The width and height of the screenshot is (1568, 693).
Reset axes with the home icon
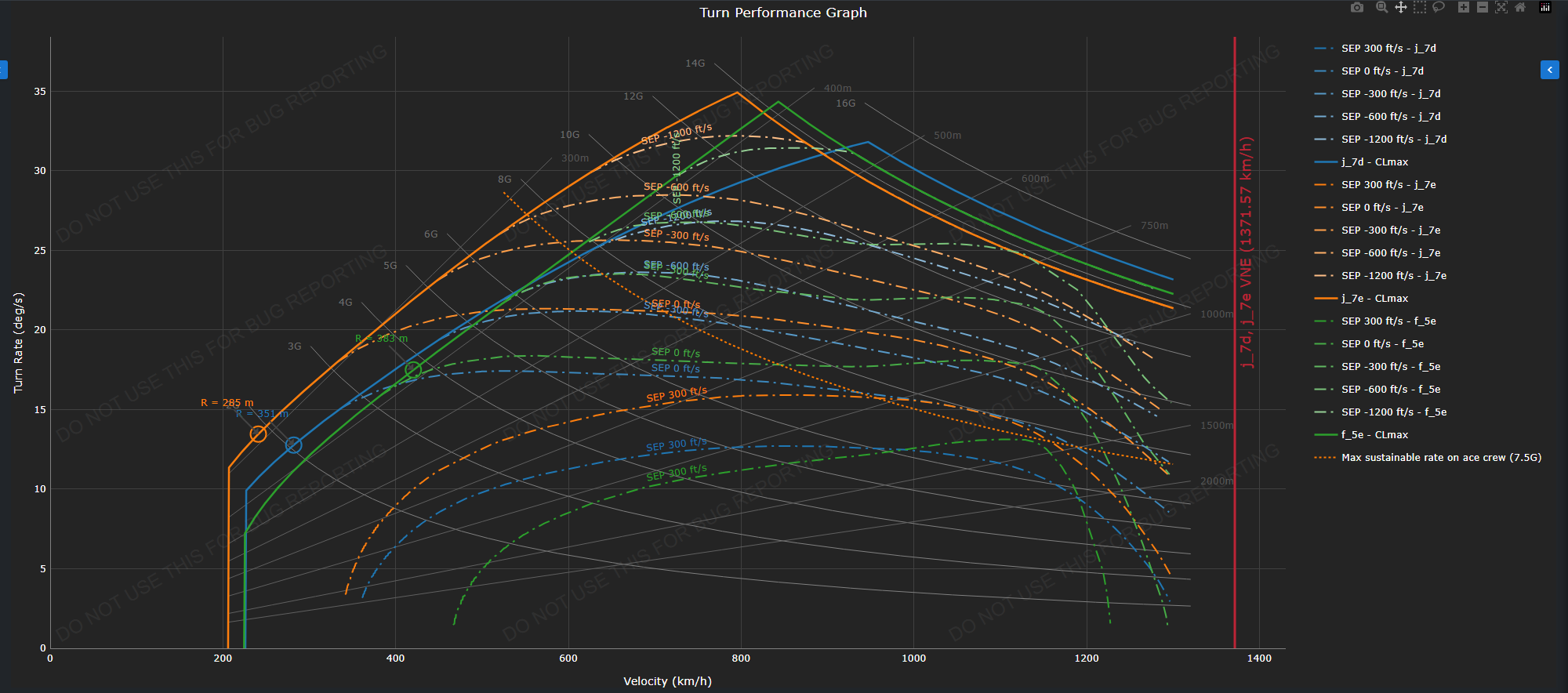coord(1520,7)
